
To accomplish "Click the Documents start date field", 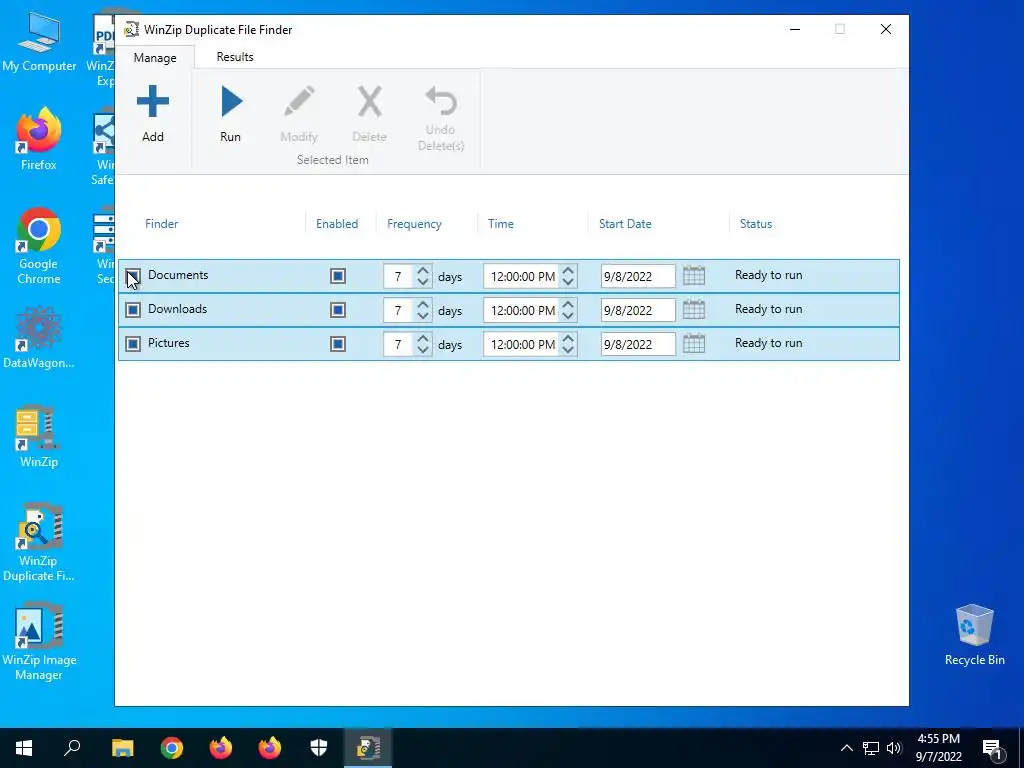I will pos(638,276).
